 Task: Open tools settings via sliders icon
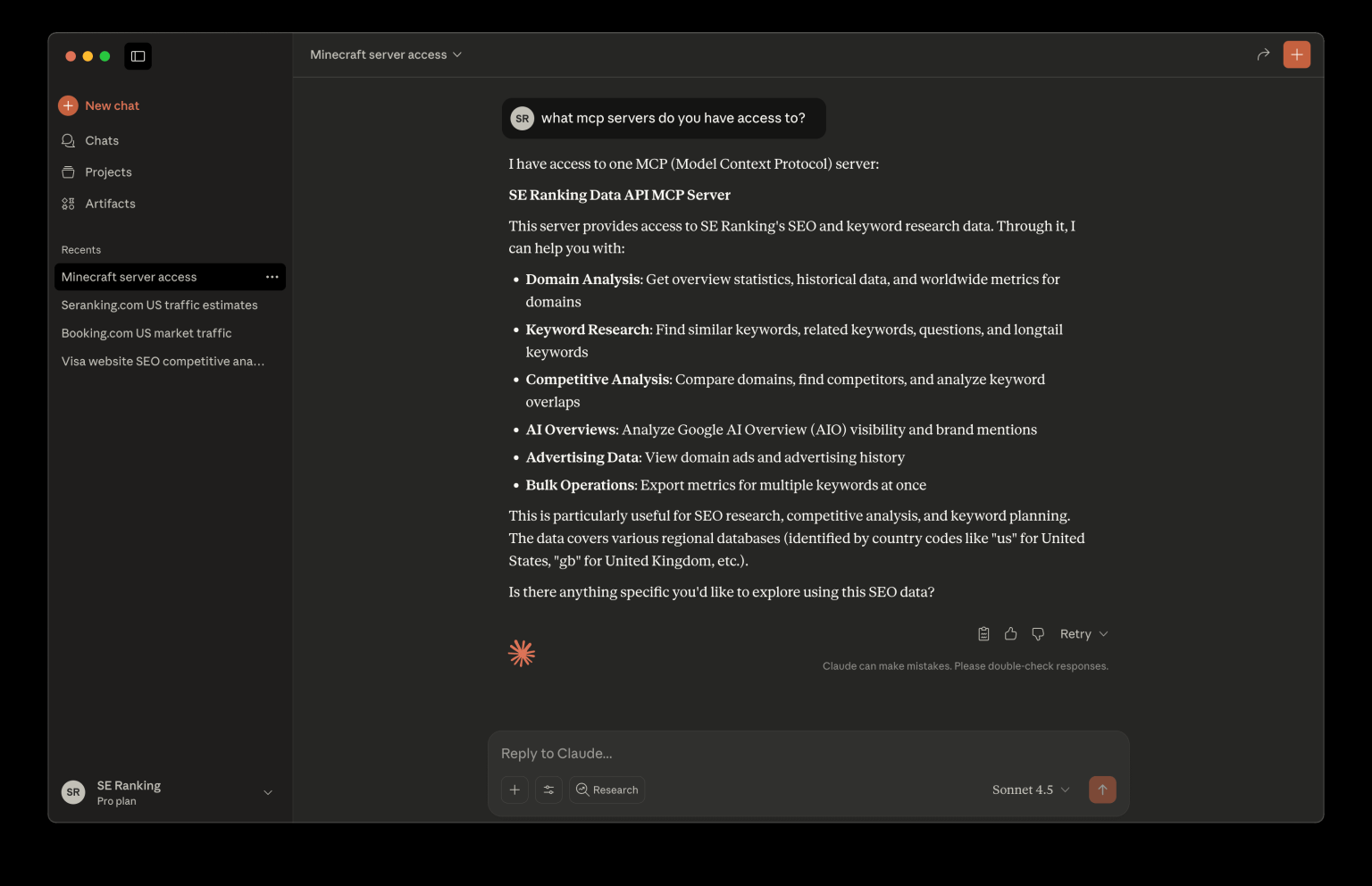tap(548, 790)
